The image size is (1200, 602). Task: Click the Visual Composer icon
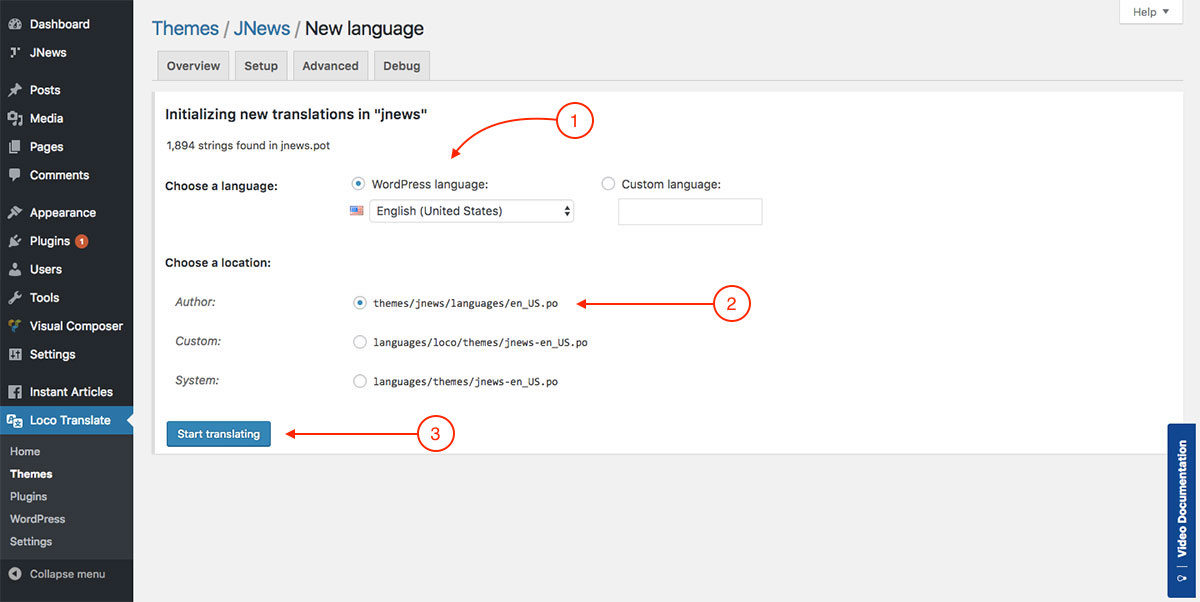click(15, 326)
